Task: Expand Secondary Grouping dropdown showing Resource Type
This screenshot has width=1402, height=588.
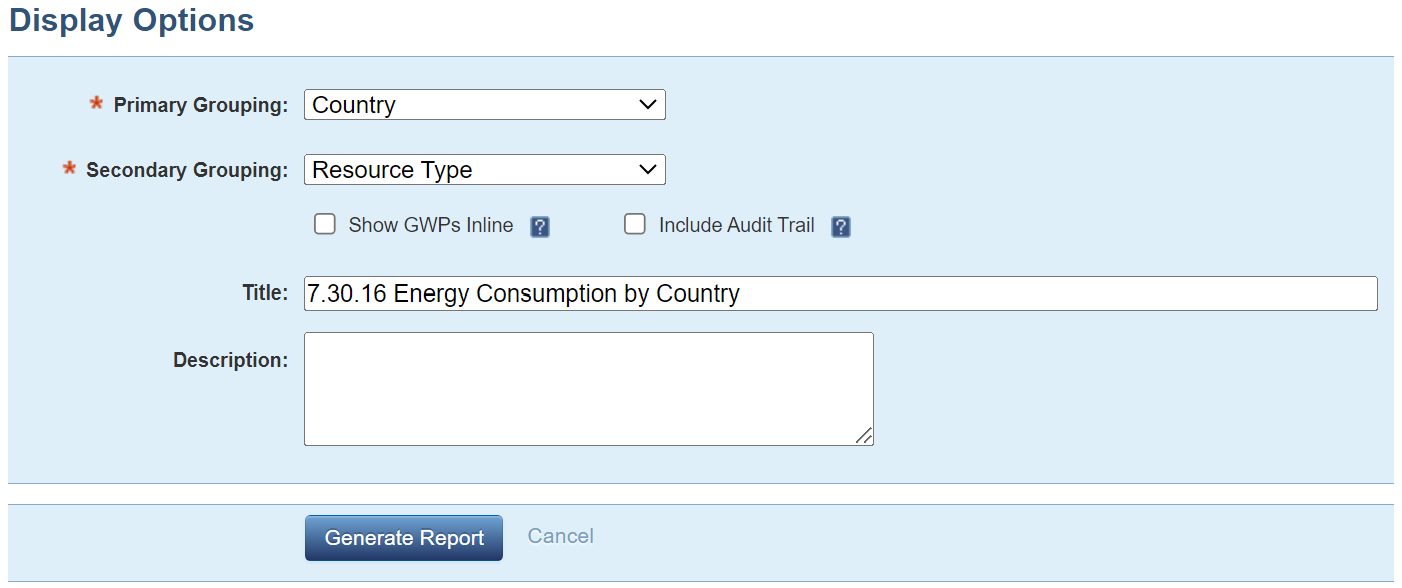Action: [485, 170]
